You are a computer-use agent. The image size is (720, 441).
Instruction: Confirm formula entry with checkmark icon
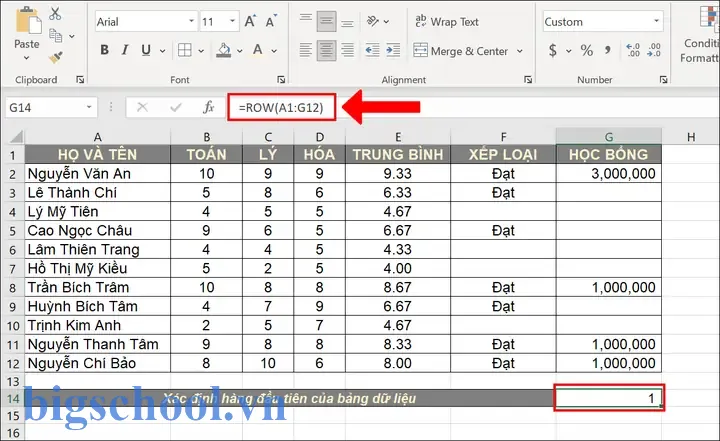pos(175,107)
